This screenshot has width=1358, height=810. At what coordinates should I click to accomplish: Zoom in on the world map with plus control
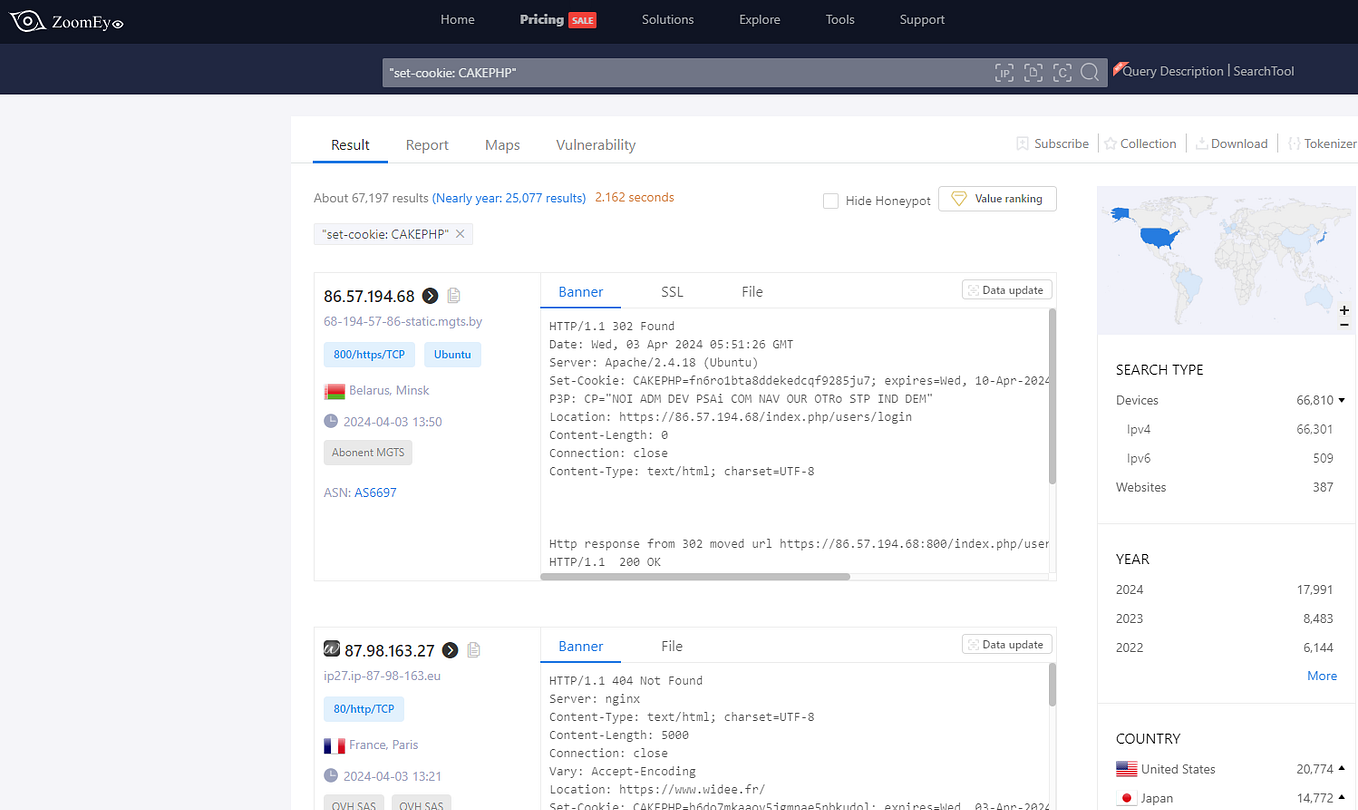pyautogui.click(x=1344, y=311)
